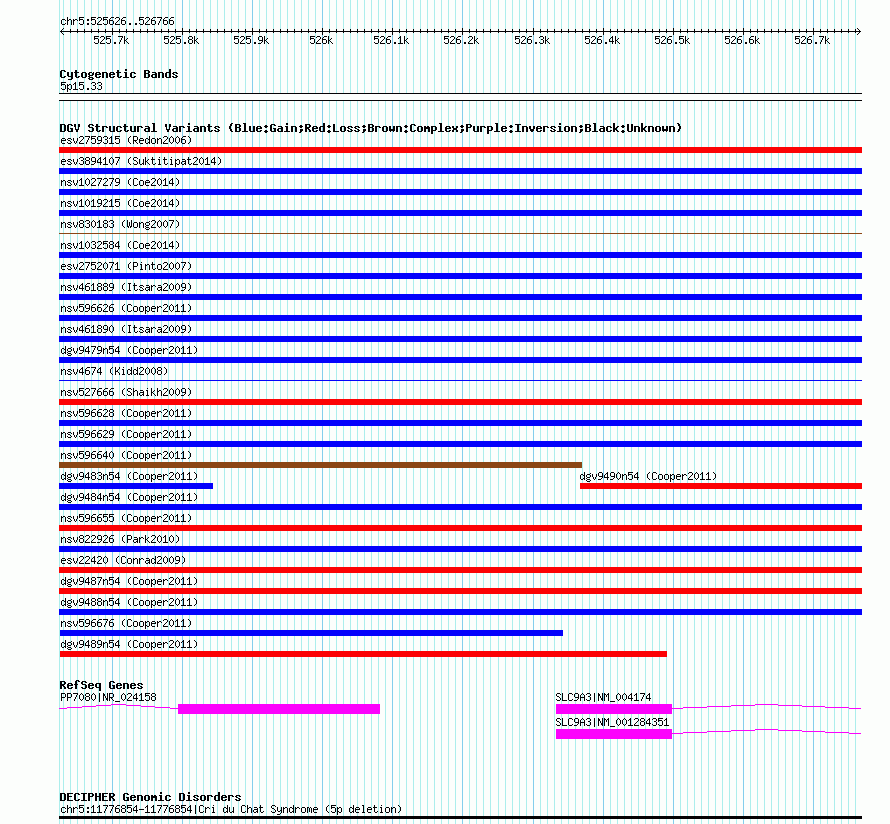Click the short blue bar under dgv9483n54
The image size is (890, 824).
[136, 486]
